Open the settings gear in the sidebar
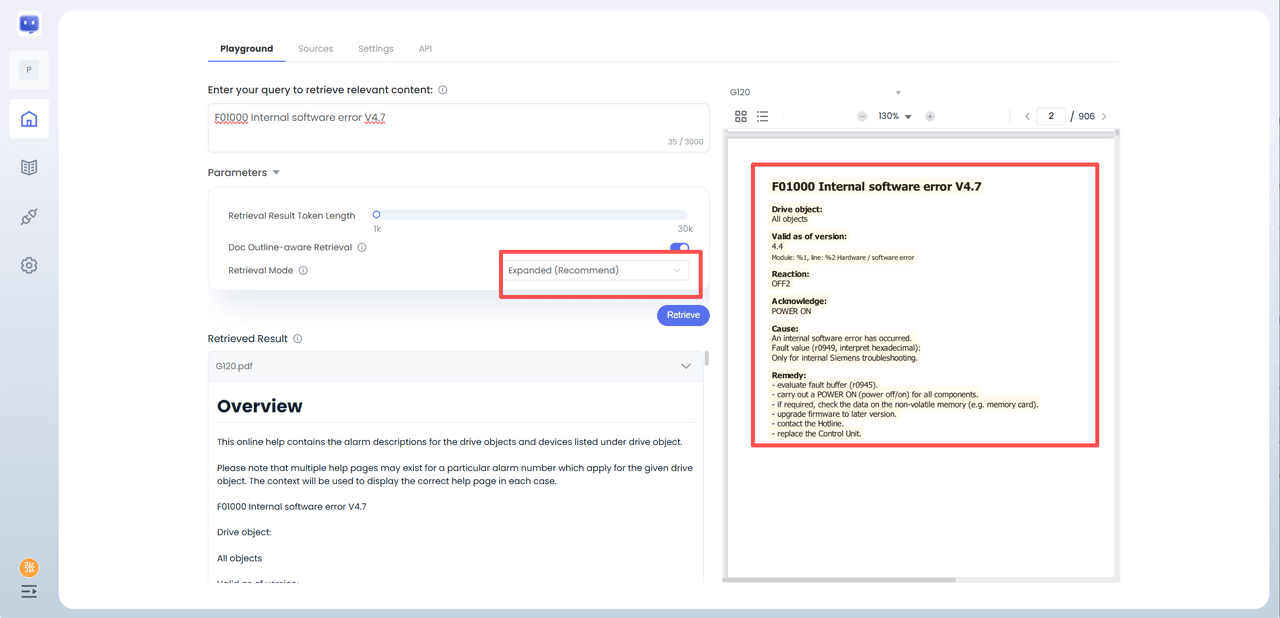 [29, 265]
